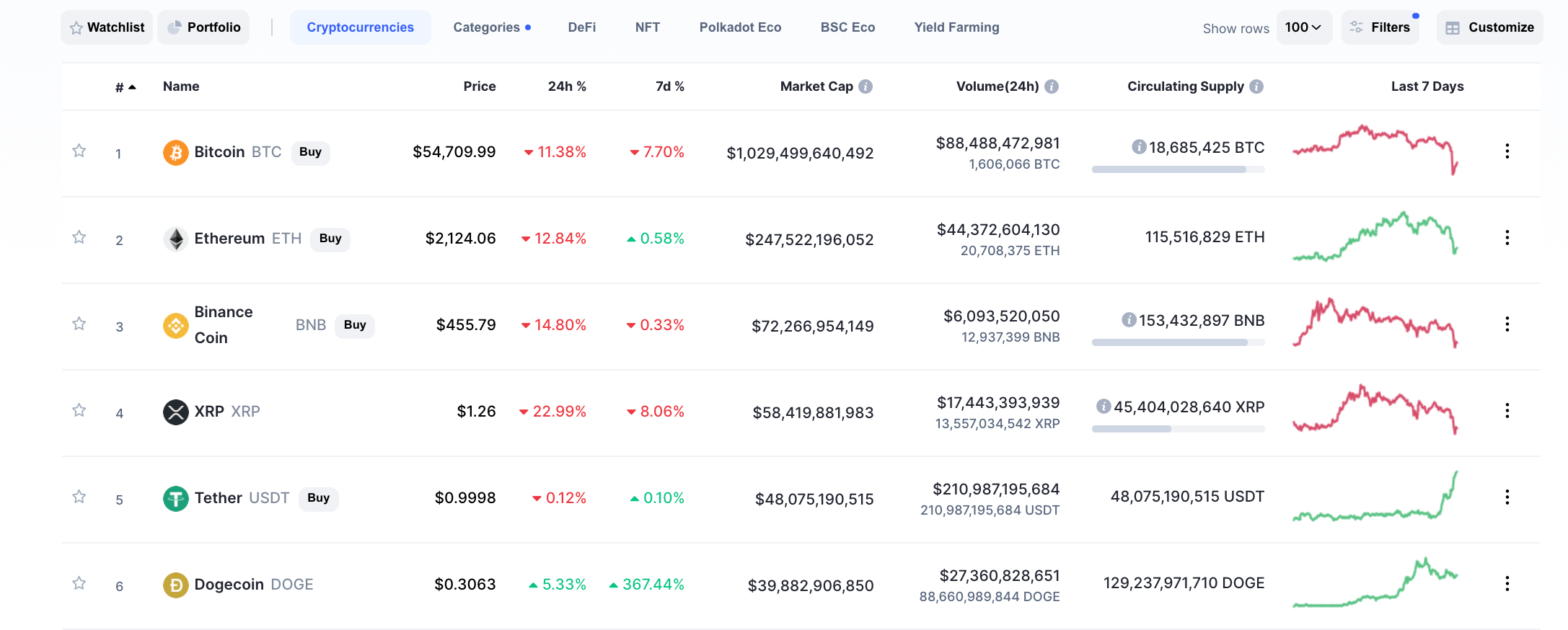Toggle the watchlist star for XRP
The image size is (1568, 630).
tap(79, 410)
